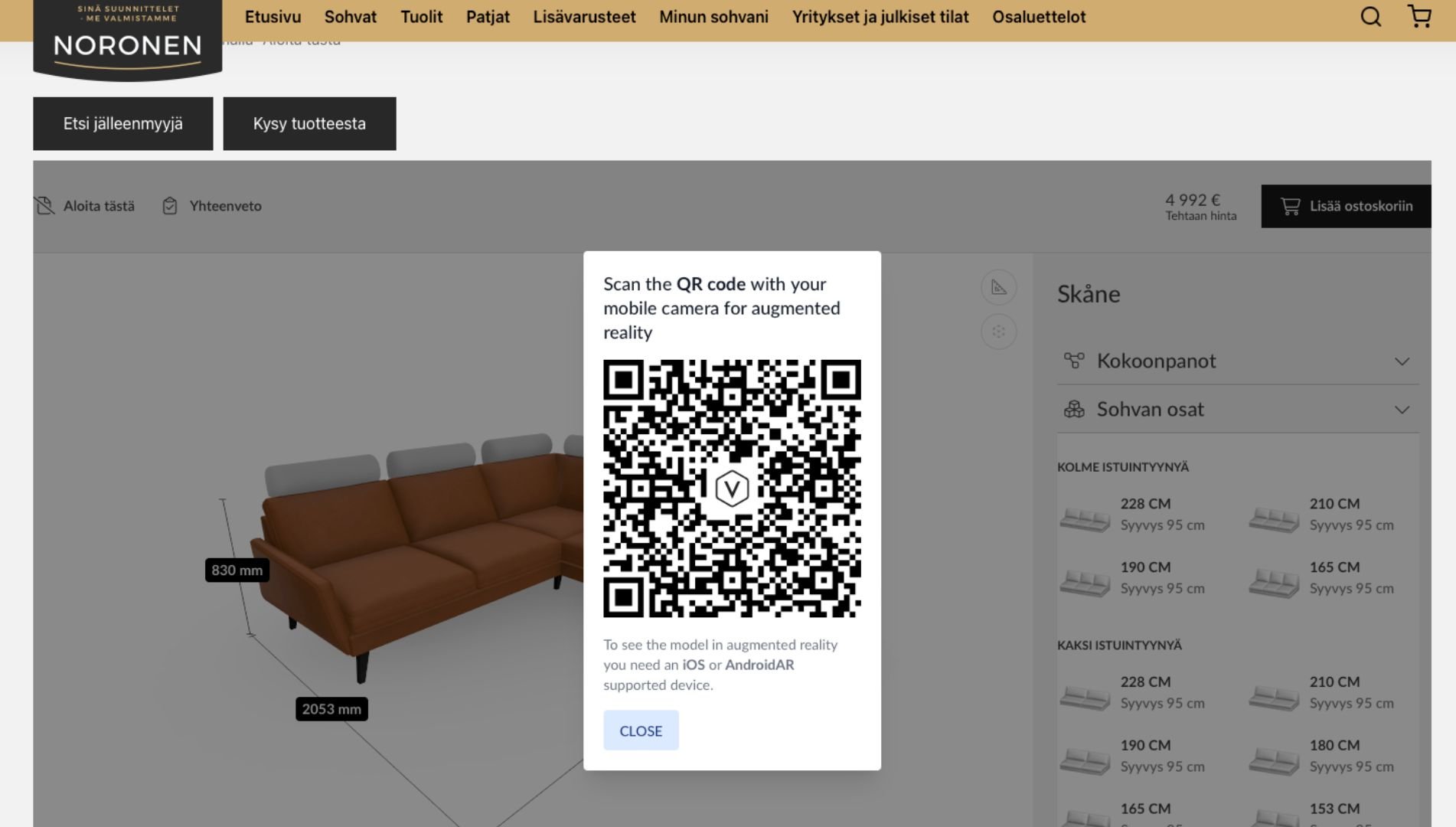Click the Sohvan osat blocks icon
Viewport: 1456px width, 827px height.
click(1074, 409)
